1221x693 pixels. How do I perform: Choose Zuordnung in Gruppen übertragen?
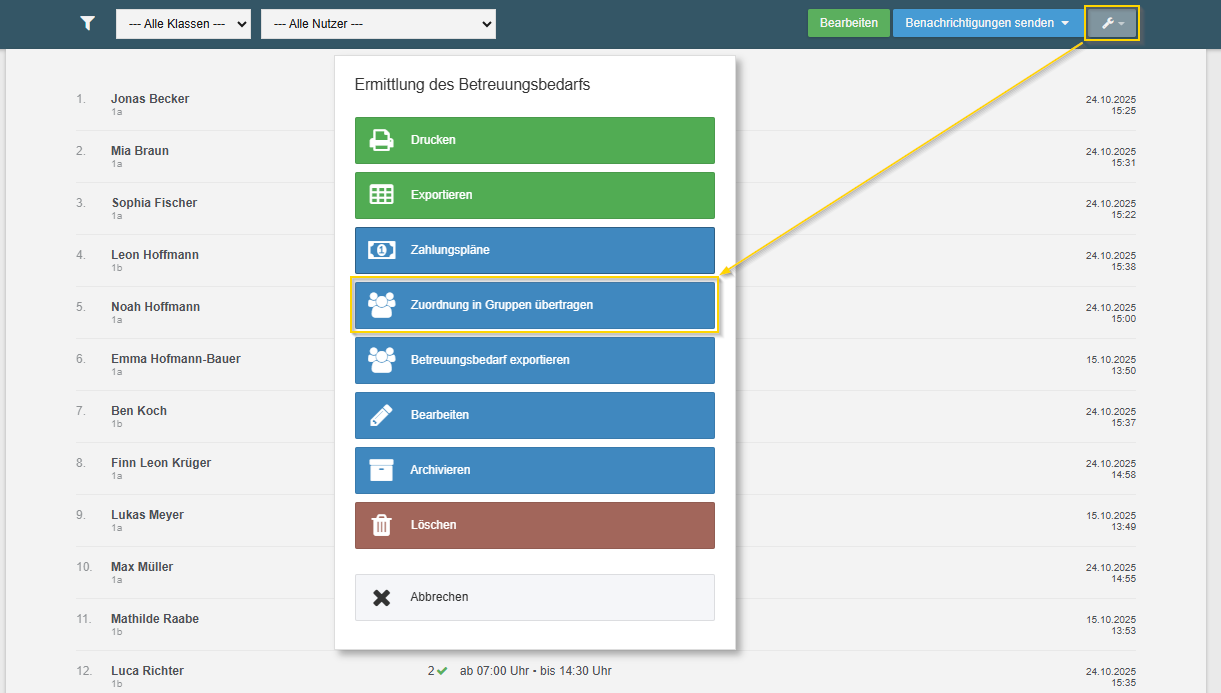[x=534, y=305]
